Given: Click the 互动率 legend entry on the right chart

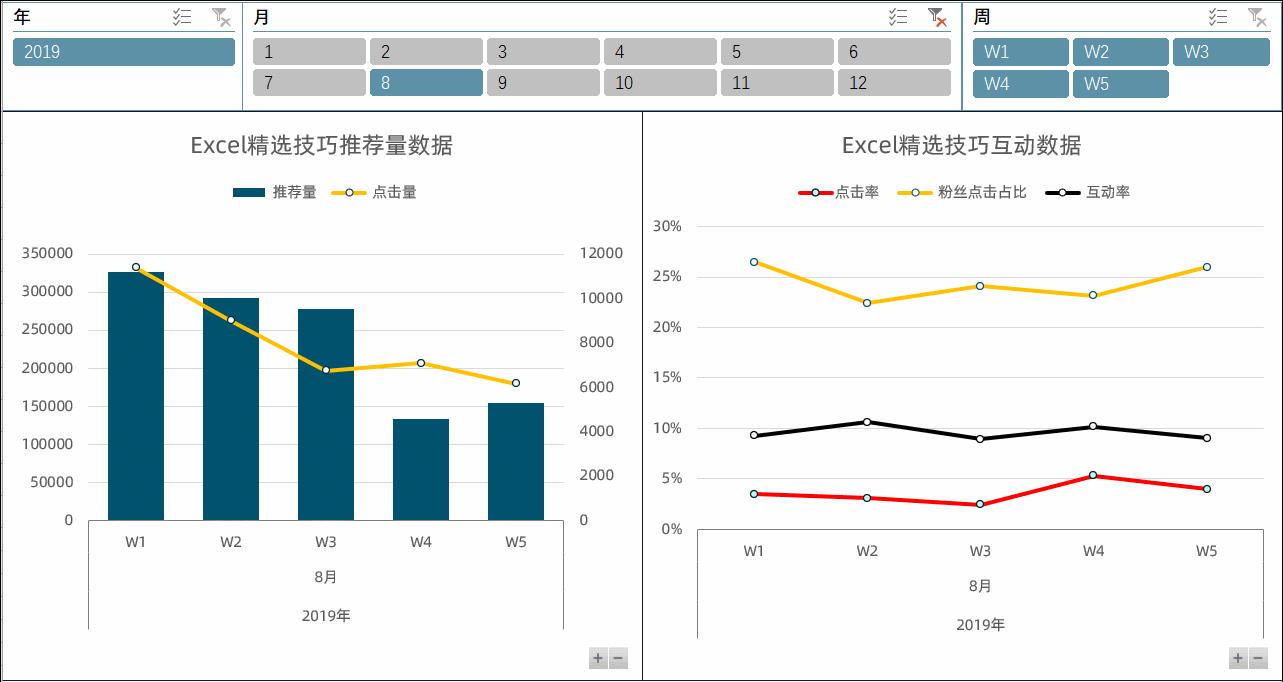Looking at the screenshot, I should [1110, 191].
